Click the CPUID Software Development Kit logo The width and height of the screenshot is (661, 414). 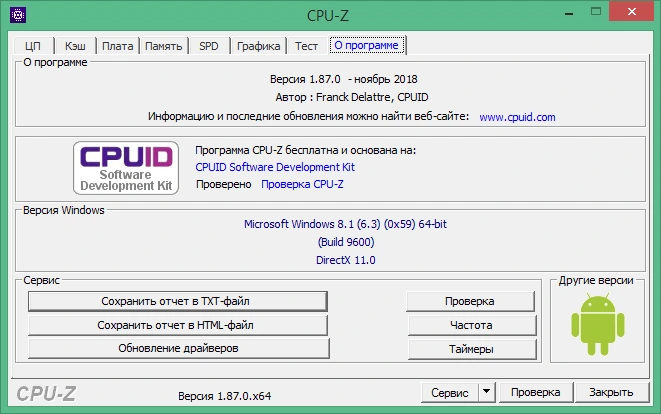pyautogui.click(x=126, y=168)
